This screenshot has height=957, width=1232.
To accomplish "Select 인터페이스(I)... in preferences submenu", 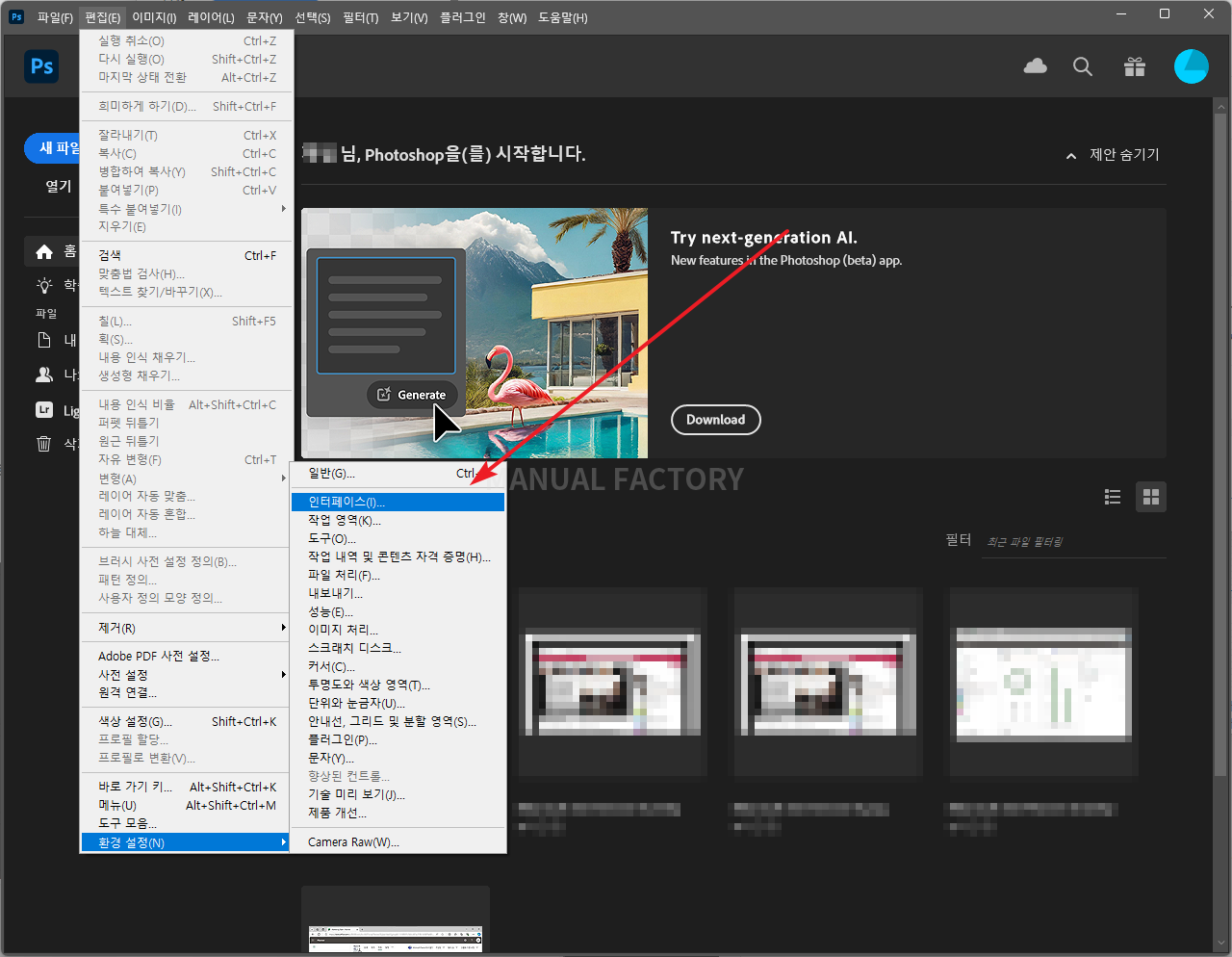I will point(398,502).
